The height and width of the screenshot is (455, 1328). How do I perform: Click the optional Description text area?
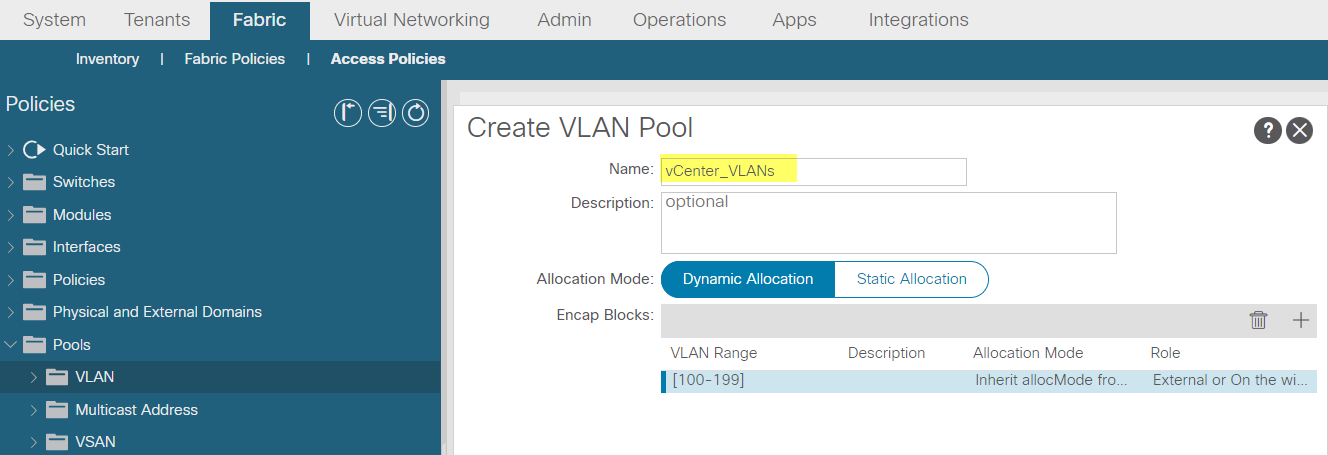point(888,223)
